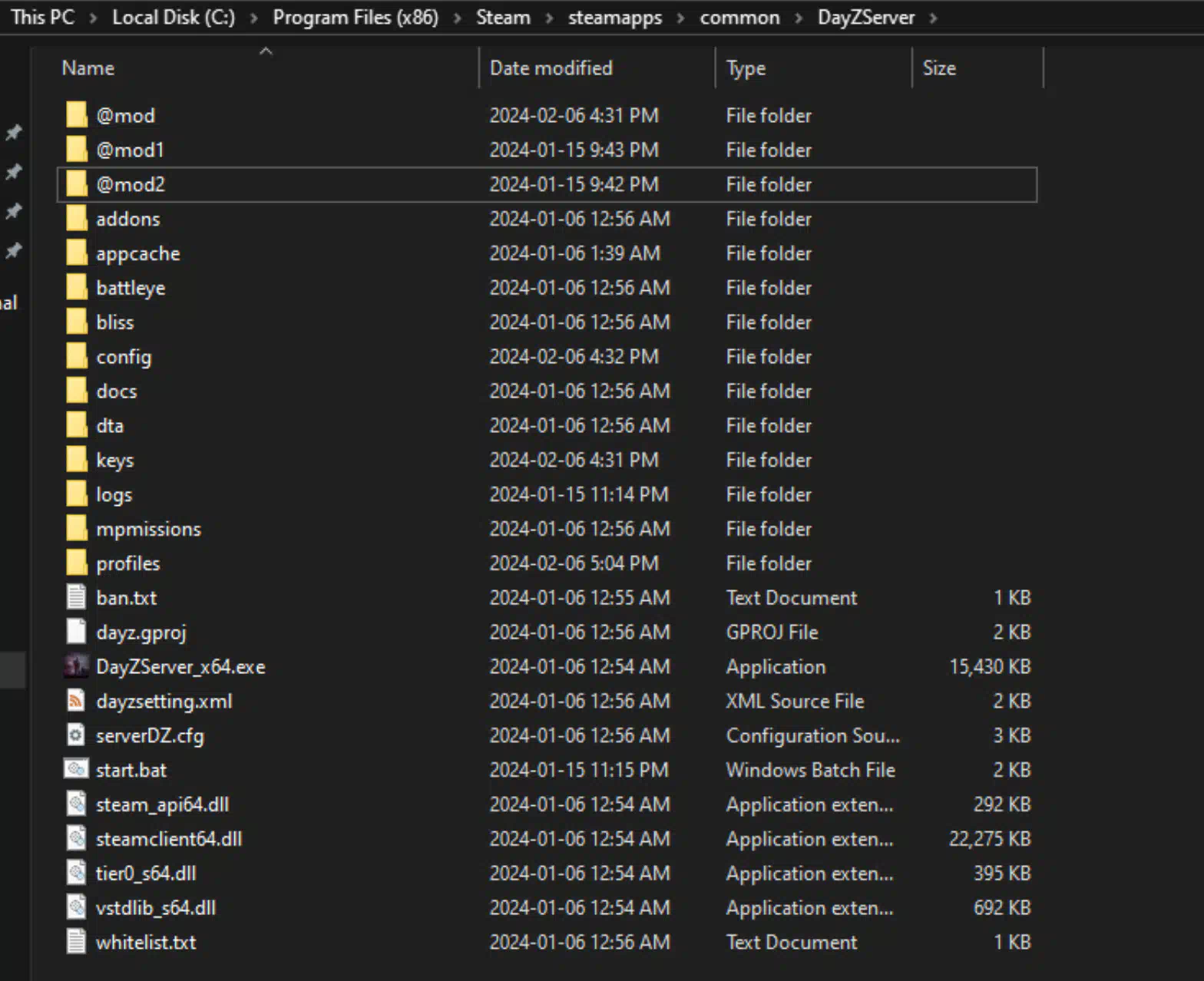Click the bliss folder icon
This screenshot has height=981, width=1204.
pyautogui.click(x=76, y=322)
